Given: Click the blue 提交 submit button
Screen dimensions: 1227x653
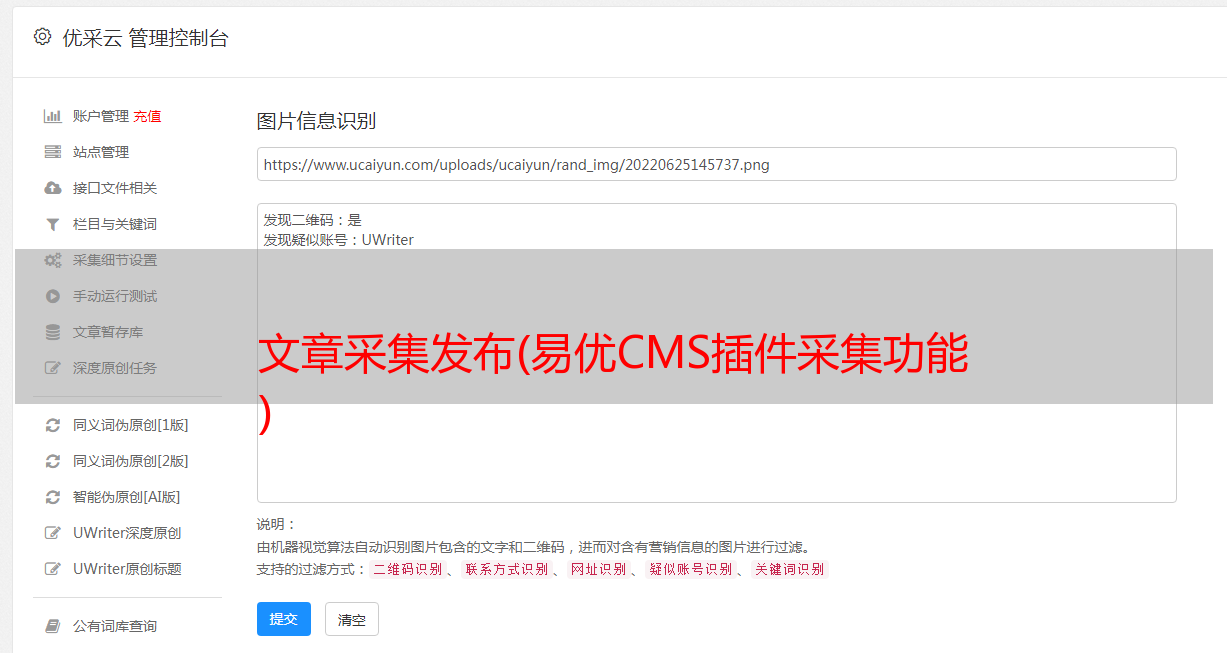Looking at the screenshot, I should pyautogui.click(x=284, y=619).
